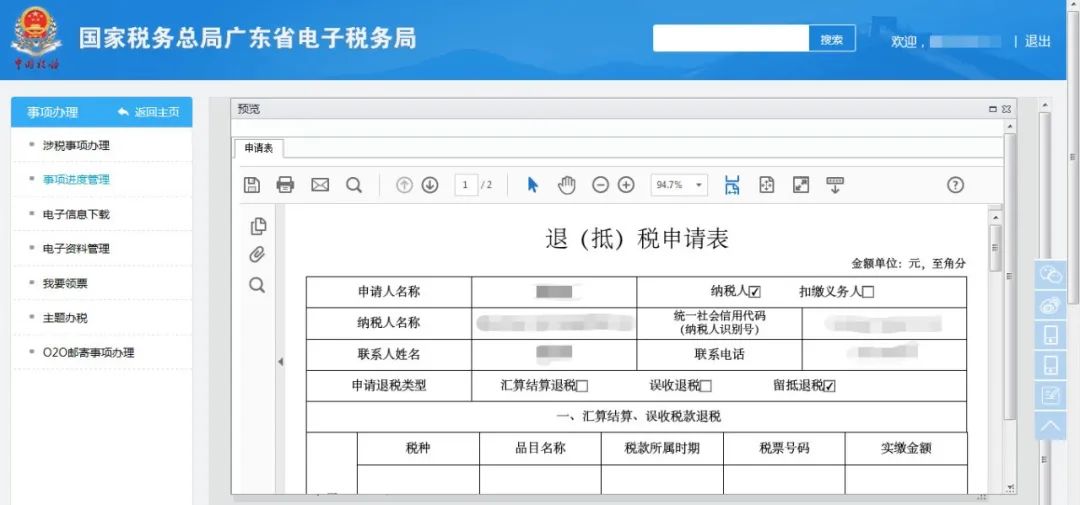The height and width of the screenshot is (505, 1080).
Task: Open the side panel search magnifier
Action: [257, 285]
